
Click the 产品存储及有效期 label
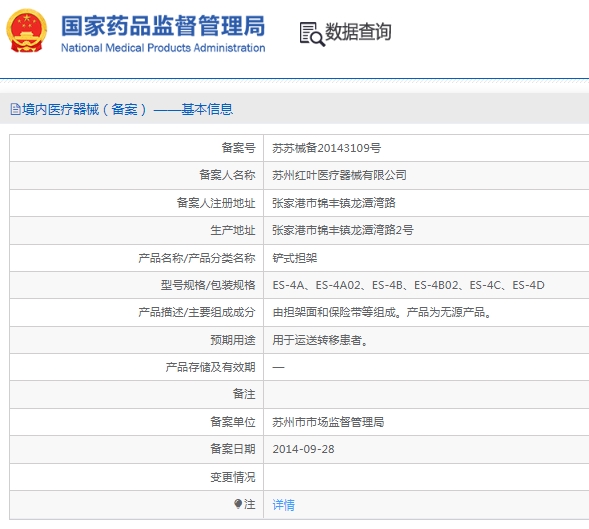[210, 367]
